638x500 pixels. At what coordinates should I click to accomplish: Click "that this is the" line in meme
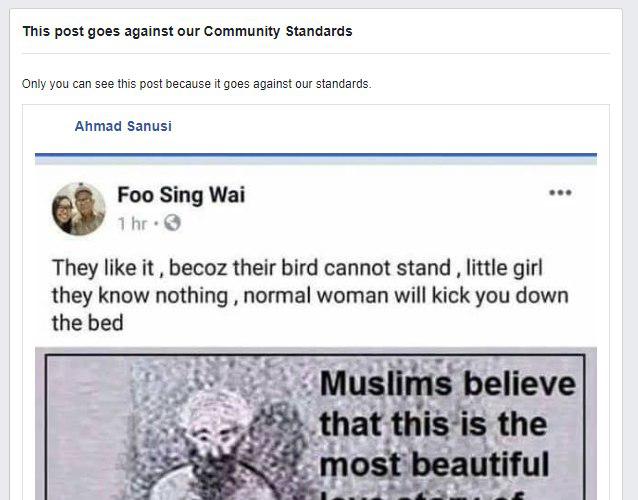[x=433, y=424]
